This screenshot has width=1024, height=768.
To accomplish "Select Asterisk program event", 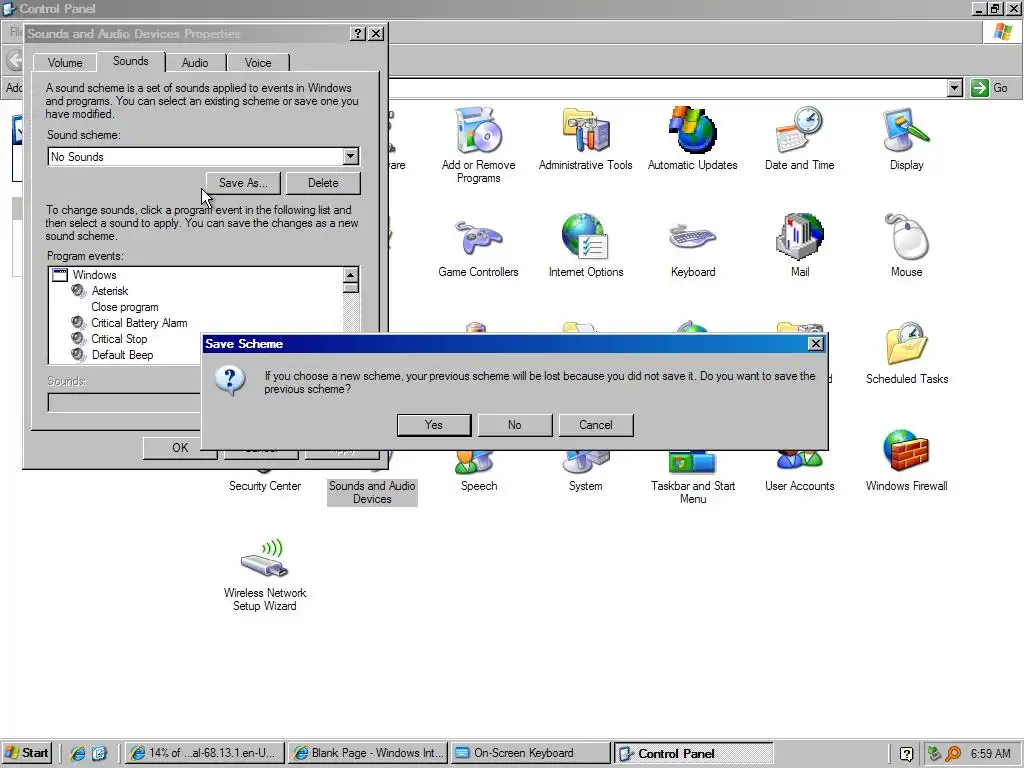I will [x=110, y=291].
